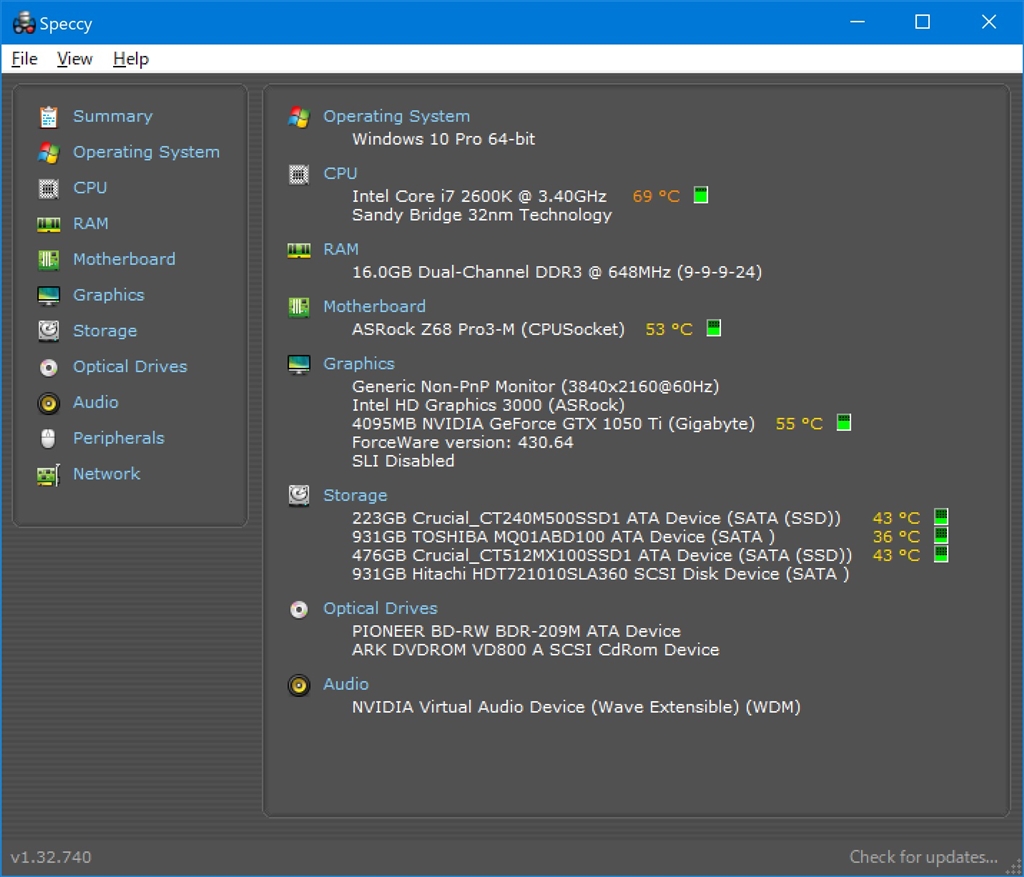Go to the CPU sidebar section
Image resolution: width=1024 pixels, height=877 pixels.
(89, 188)
